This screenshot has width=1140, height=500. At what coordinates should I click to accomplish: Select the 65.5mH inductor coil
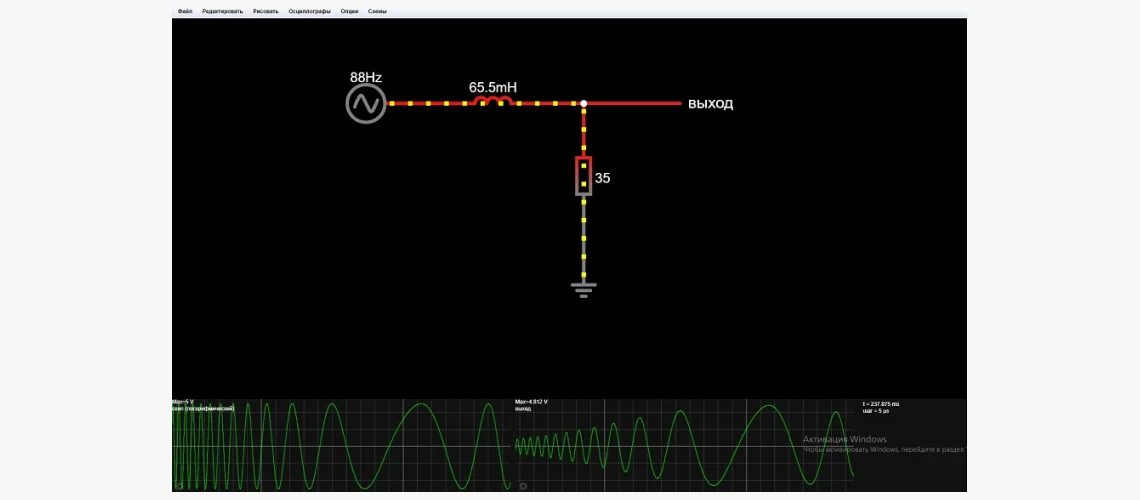coord(492,102)
